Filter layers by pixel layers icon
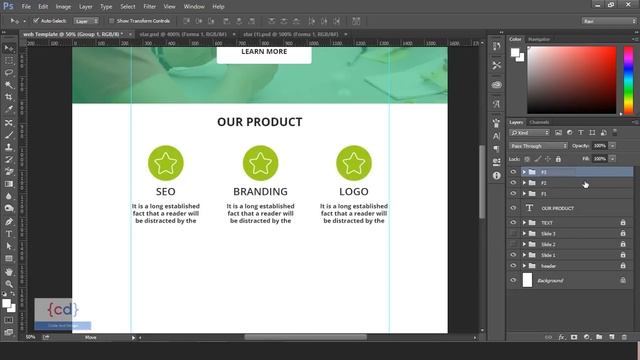The width and height of the screenshot is (640, 360). pos(558,133)
